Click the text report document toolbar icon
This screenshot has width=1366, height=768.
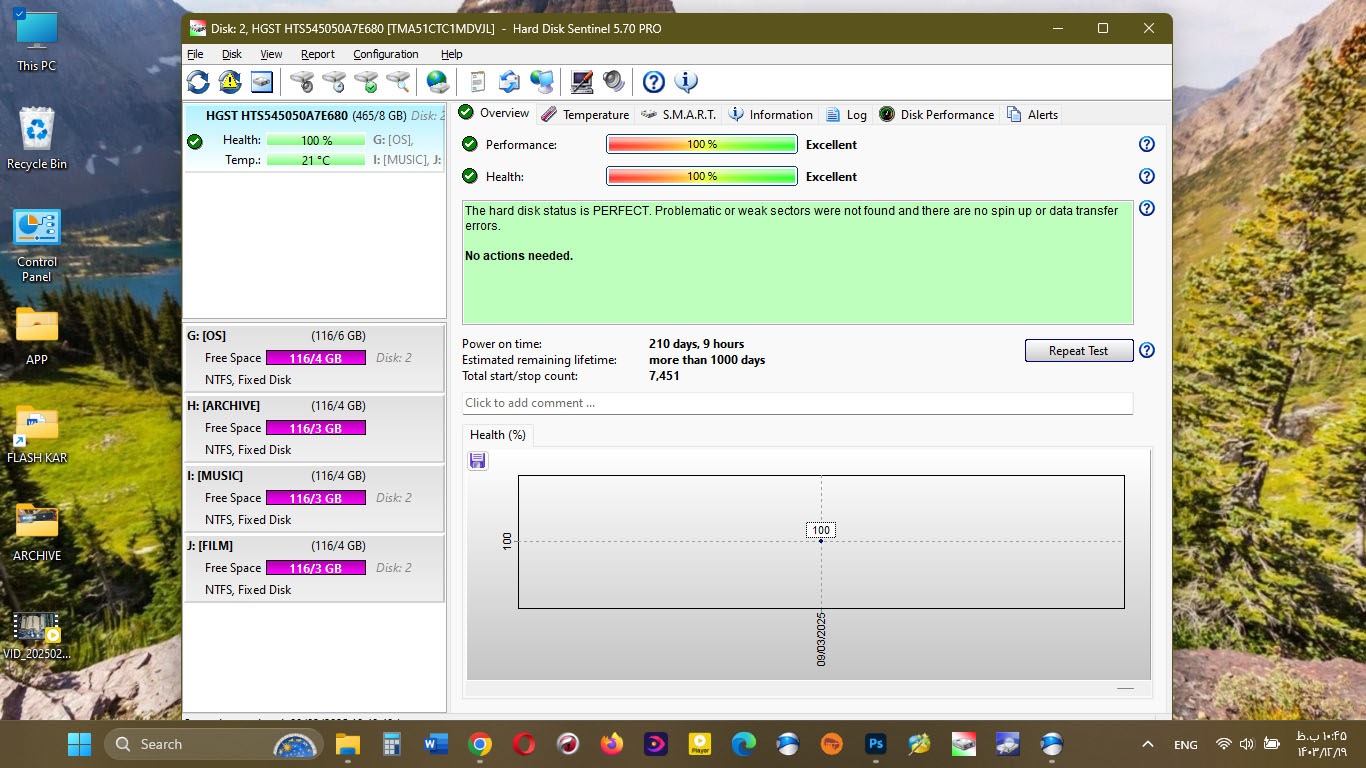pyautogui.click(x=478, y=82)
